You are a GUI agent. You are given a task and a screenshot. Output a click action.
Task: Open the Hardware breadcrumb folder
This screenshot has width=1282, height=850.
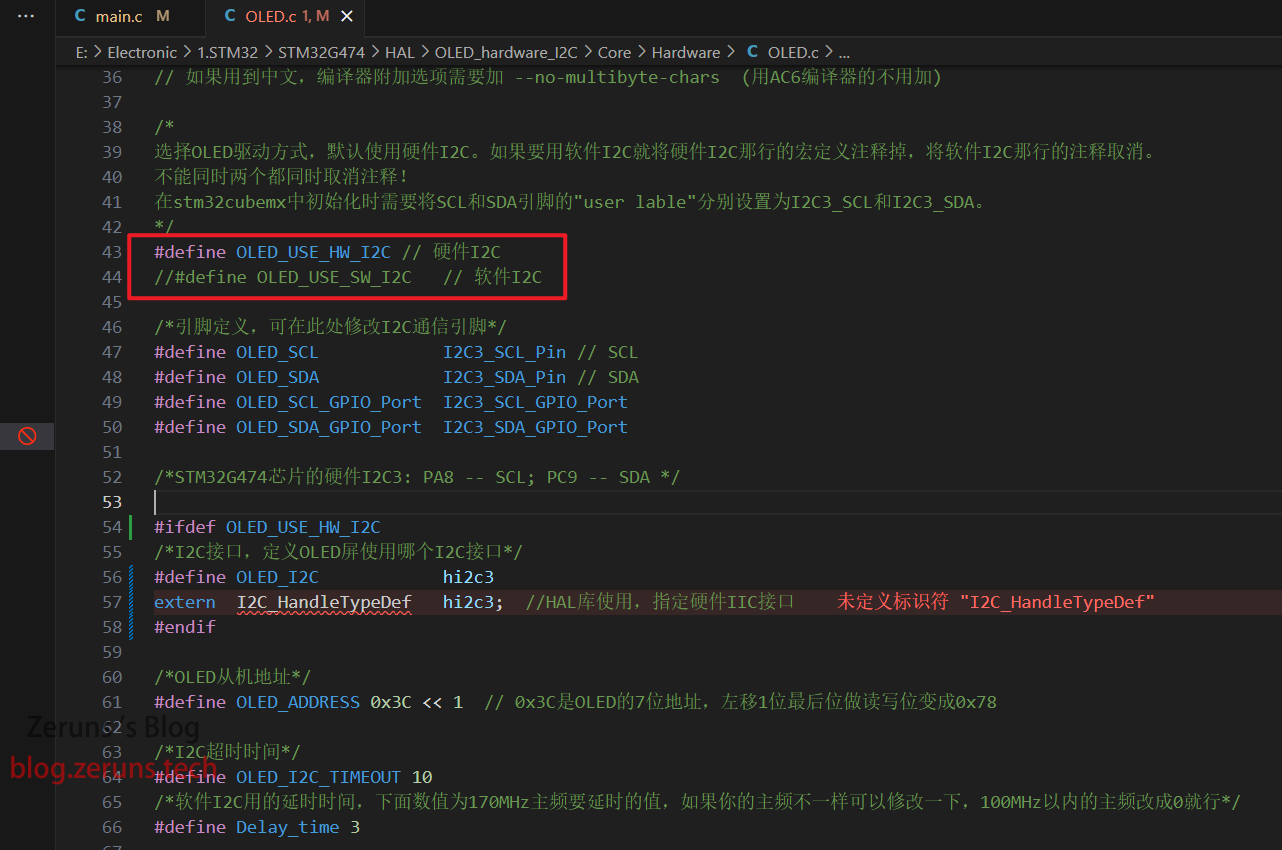coord(685,52)
